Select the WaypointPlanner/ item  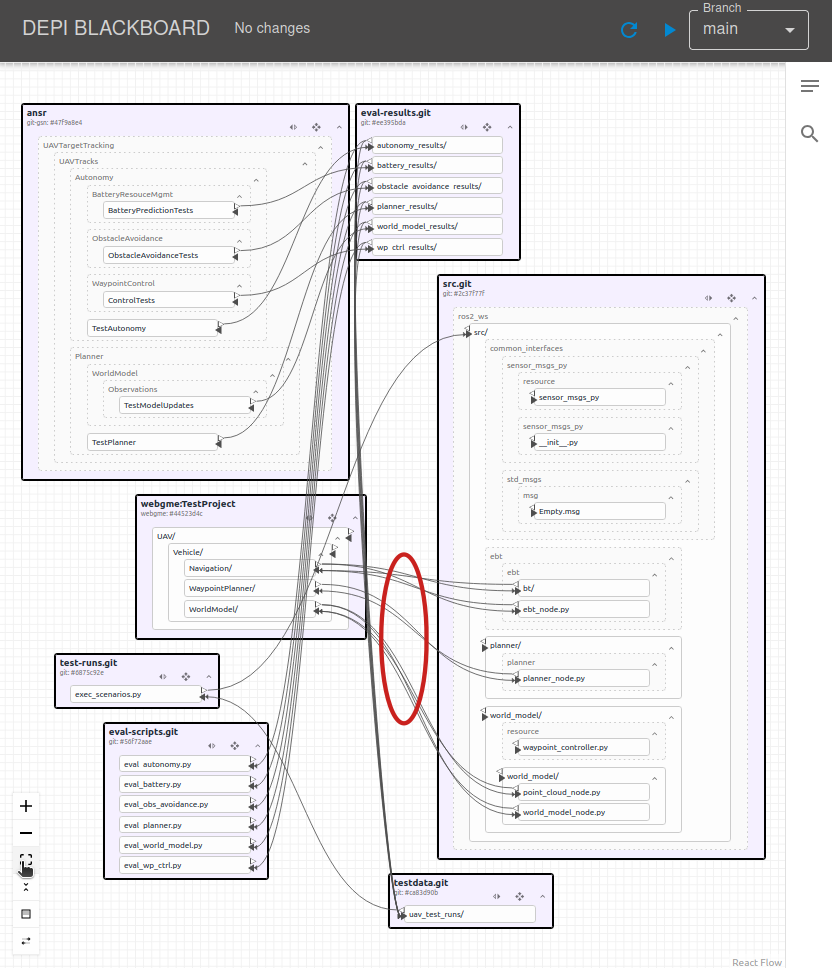[x=252, y=588]
